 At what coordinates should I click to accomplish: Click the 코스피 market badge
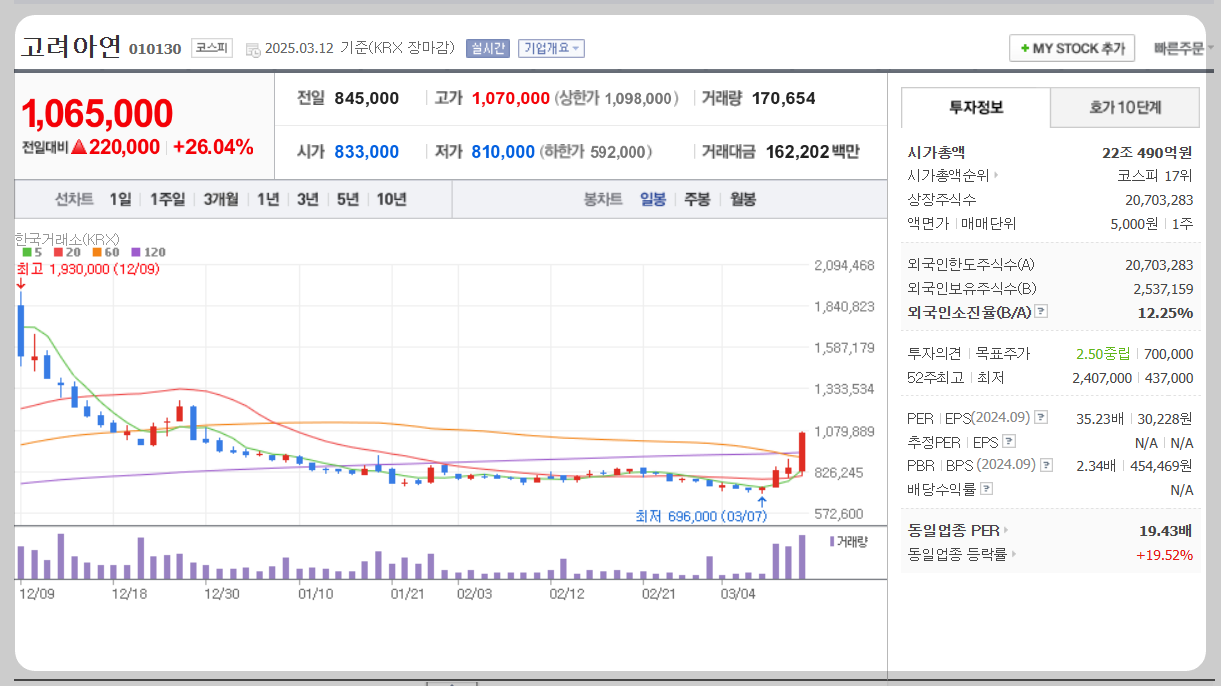pyautogui.click(x=212, y=47)
